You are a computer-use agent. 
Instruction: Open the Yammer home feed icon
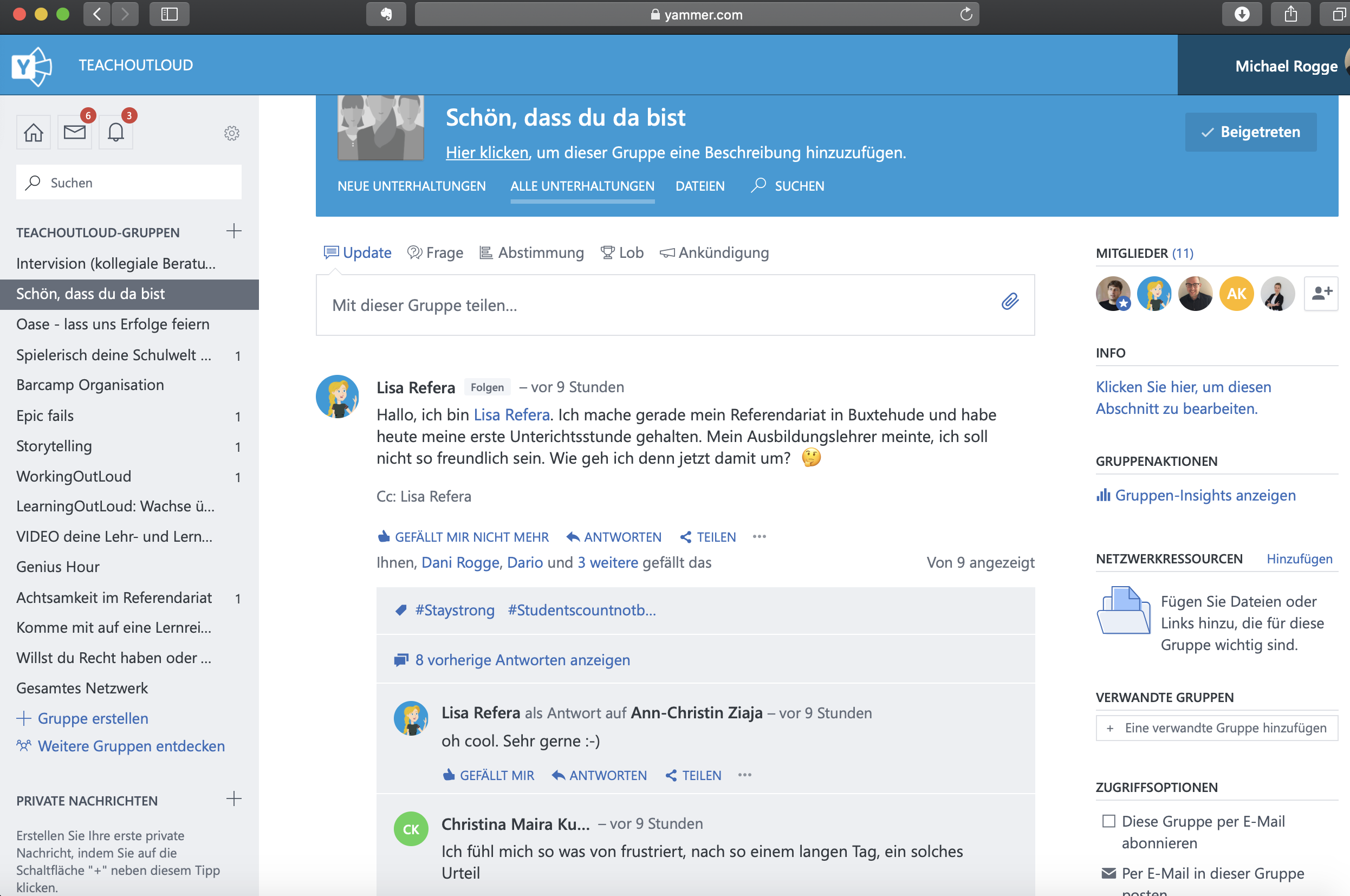point(33,133)
